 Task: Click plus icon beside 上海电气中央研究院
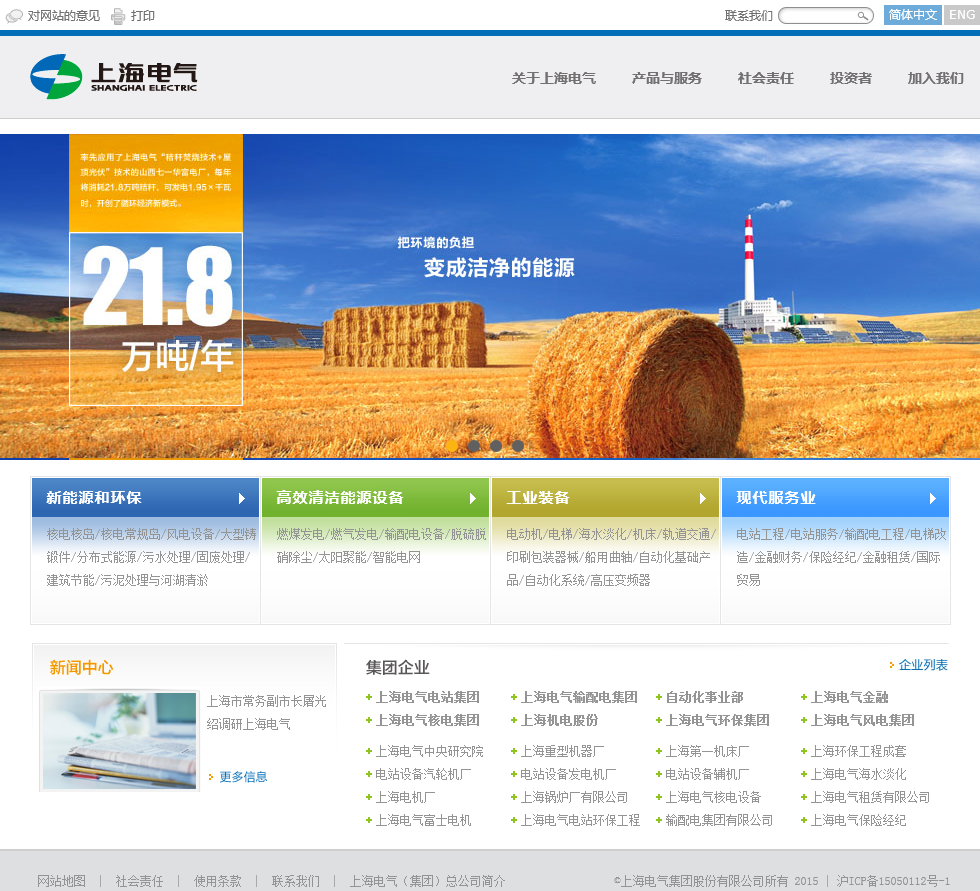point(369,751)
